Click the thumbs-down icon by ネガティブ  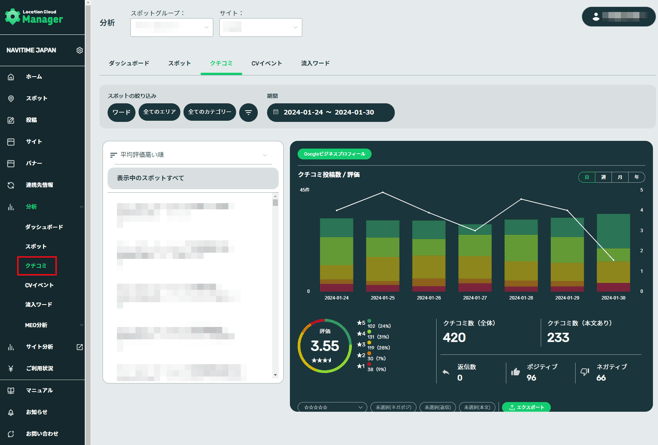[585, 372]
